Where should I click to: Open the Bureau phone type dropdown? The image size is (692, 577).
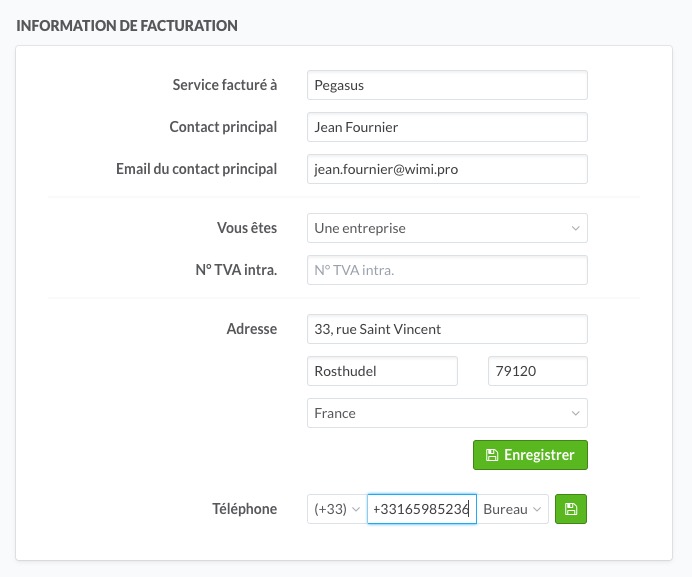coord(513,509)
